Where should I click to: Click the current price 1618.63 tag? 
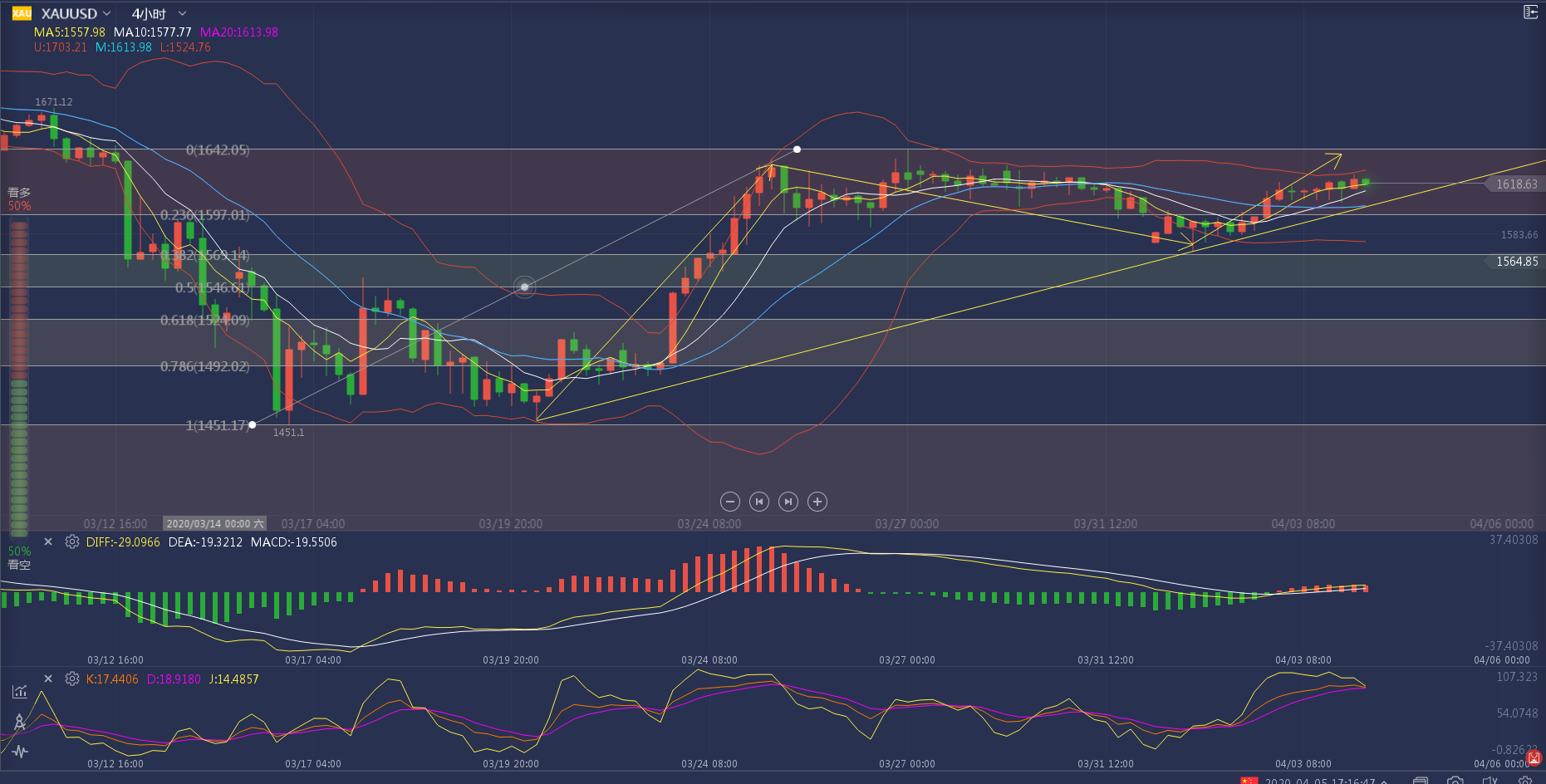click(1516, 184)
